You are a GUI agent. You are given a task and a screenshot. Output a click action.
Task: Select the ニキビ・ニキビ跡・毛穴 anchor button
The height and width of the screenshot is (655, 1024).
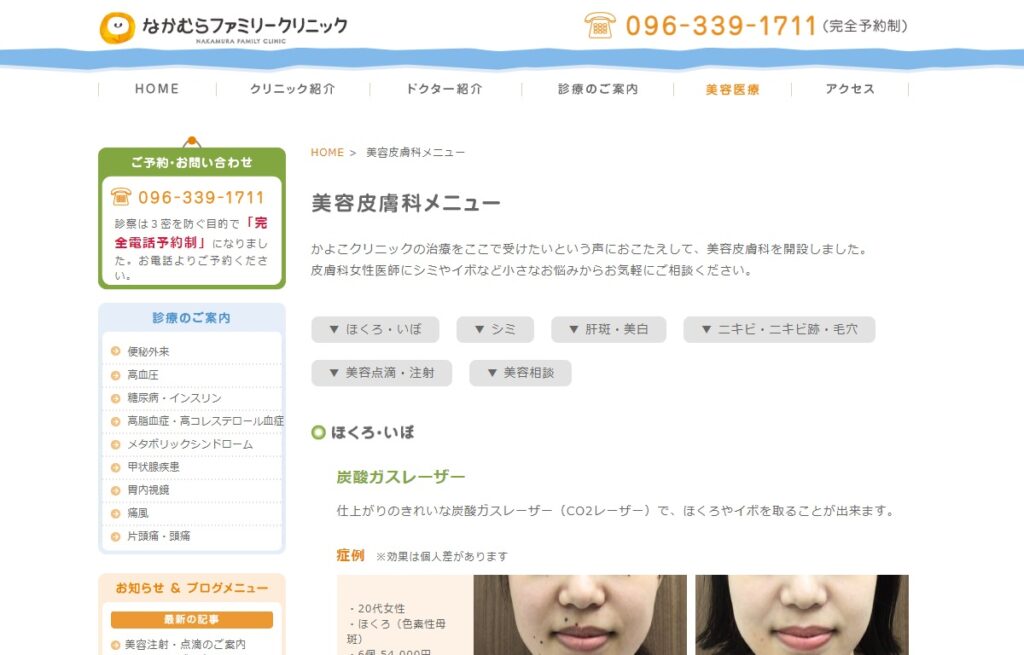(779, 330)
